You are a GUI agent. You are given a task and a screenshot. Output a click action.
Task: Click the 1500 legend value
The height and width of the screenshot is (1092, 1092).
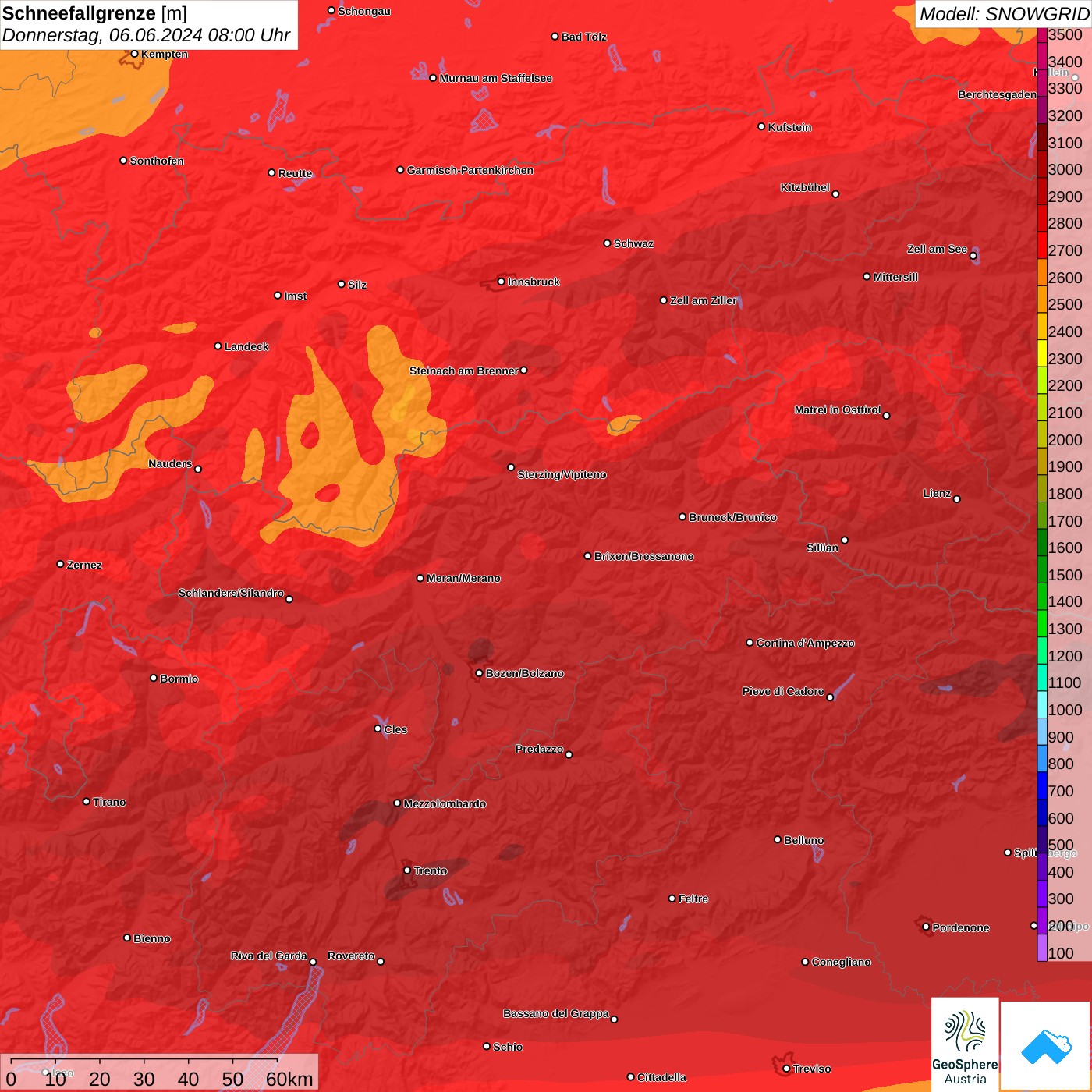point(1065,575)
